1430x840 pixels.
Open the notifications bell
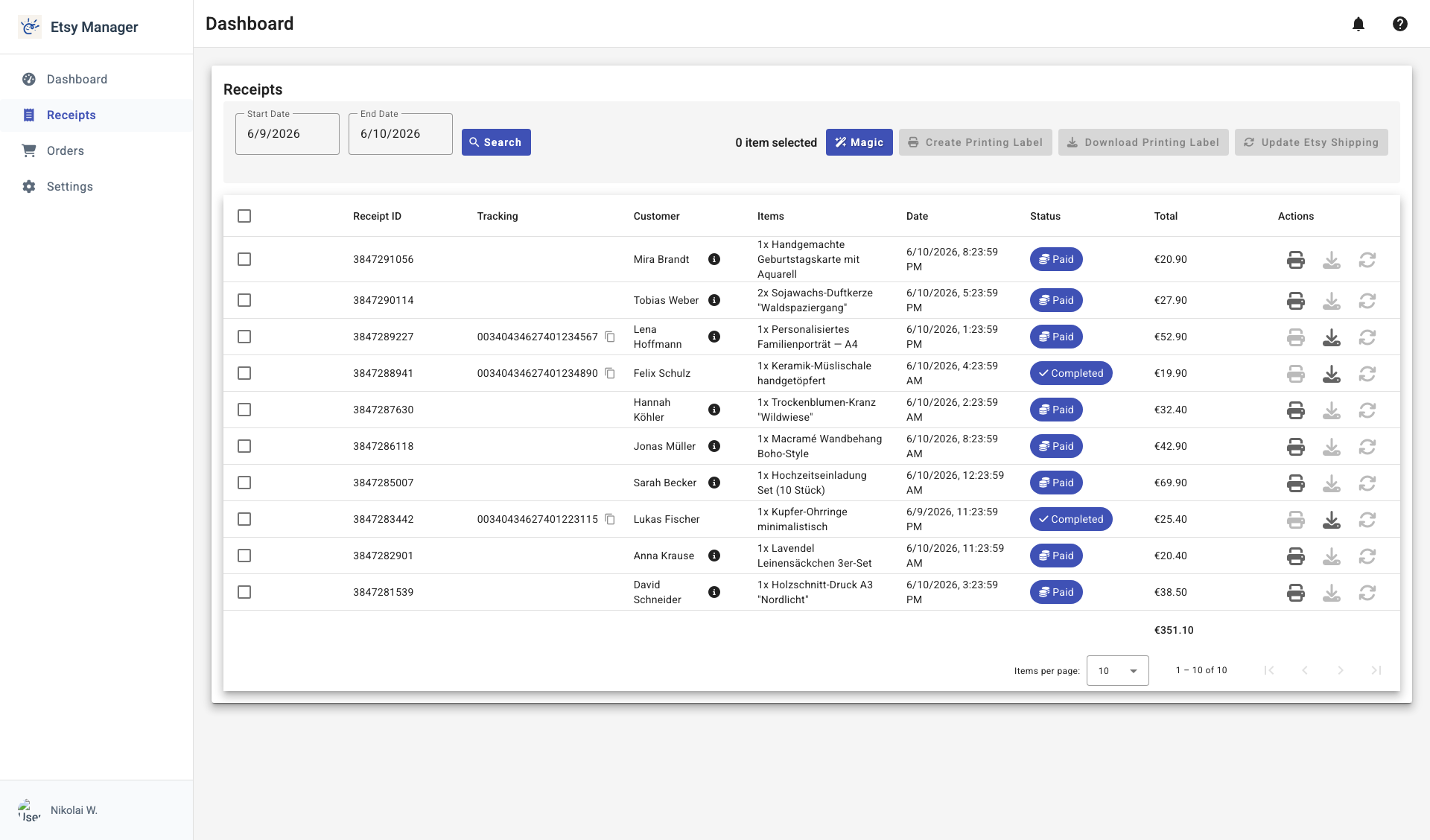click(1358, 24)
